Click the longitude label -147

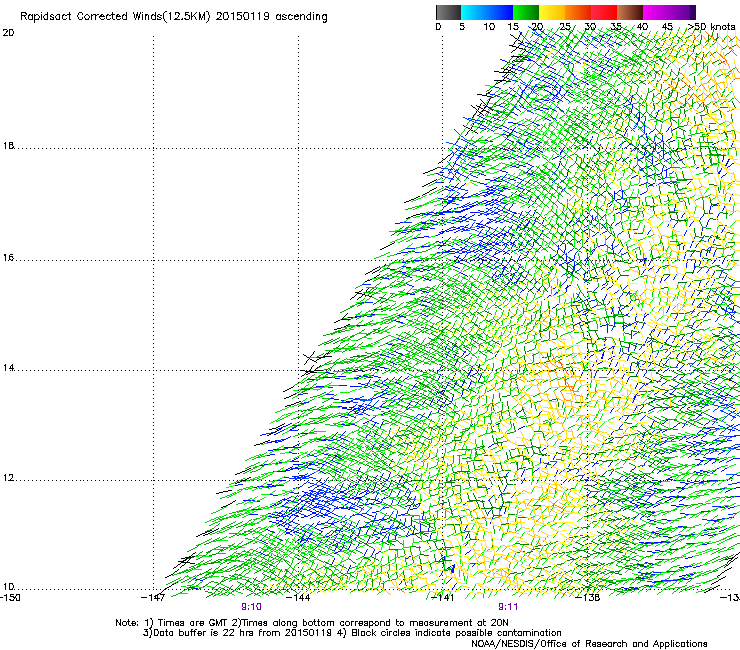click(153, 598)
